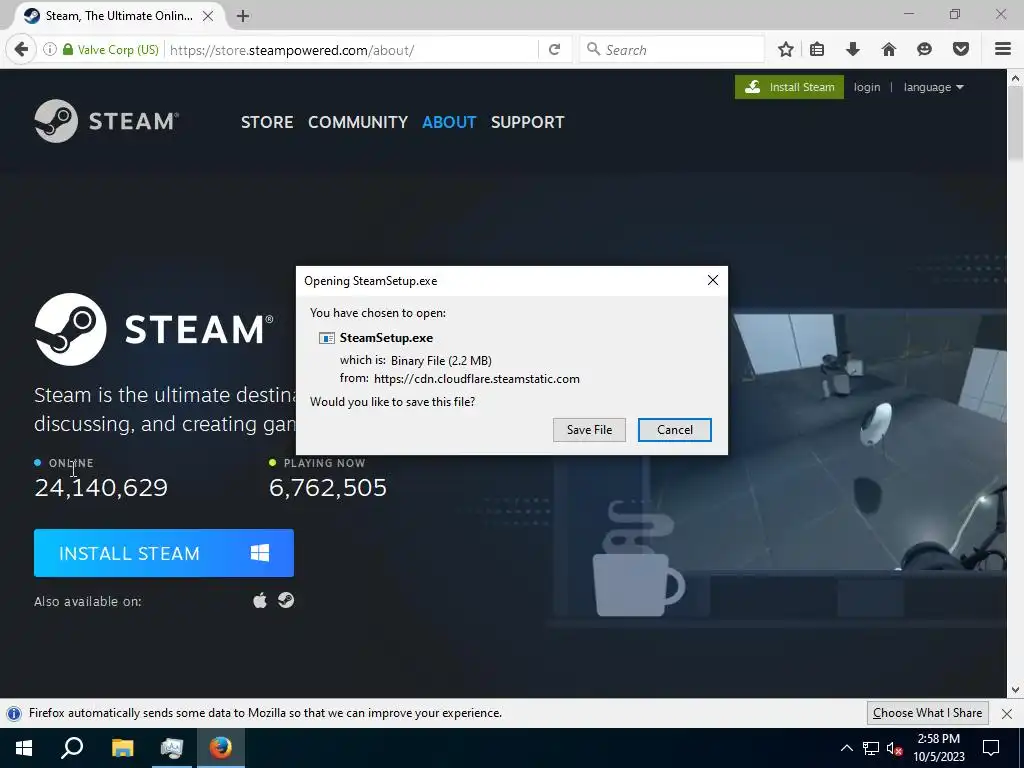Open Firefox hamburger menu
The image size is (1024, 768).
(1003, 50)
